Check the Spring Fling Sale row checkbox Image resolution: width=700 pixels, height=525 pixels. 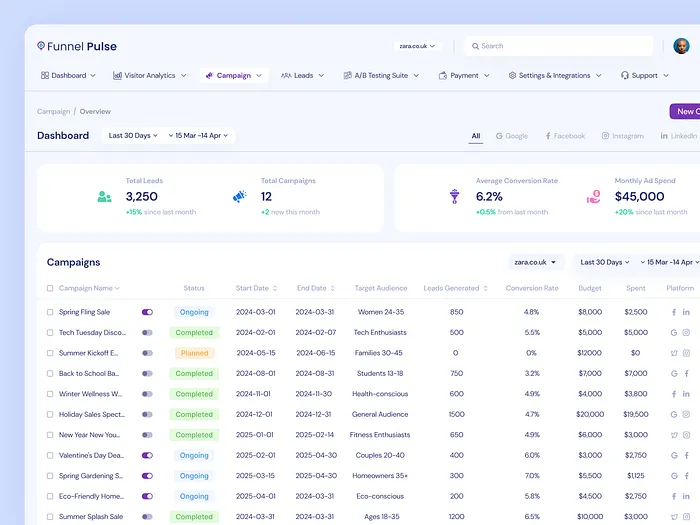[x=50, y=312]
